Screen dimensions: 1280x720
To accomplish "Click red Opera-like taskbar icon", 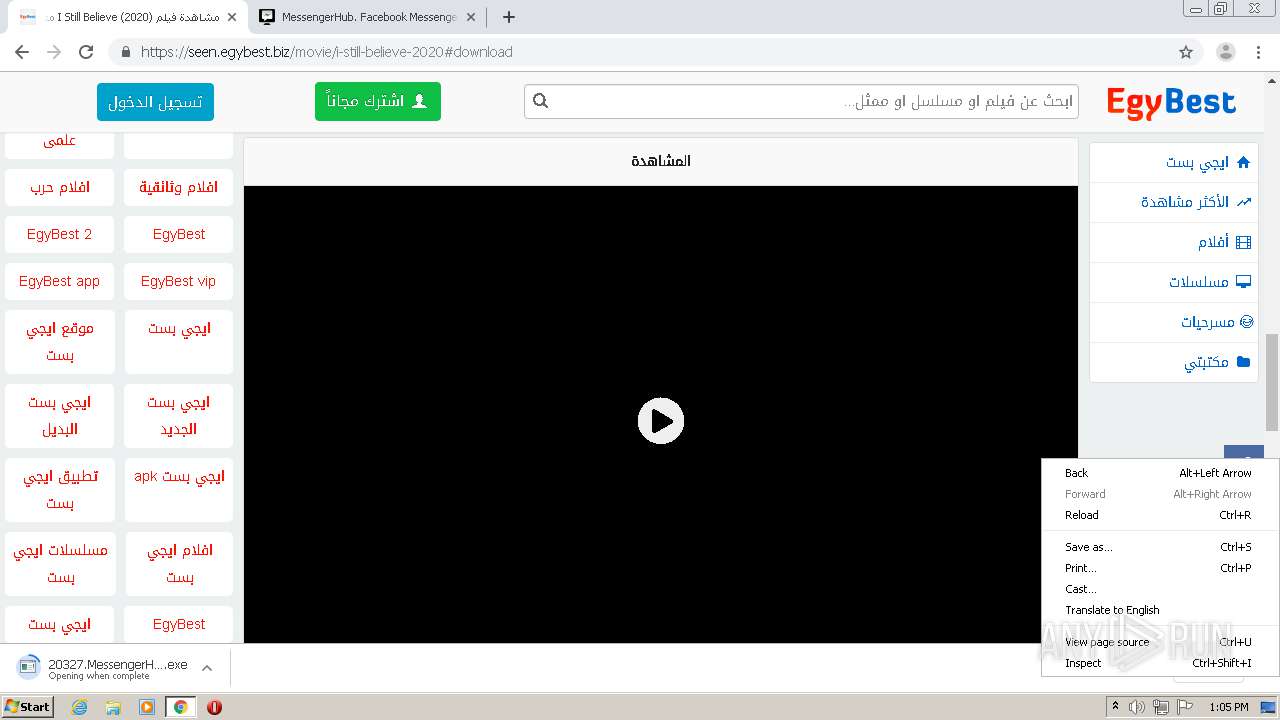I will tap(214, 707).
